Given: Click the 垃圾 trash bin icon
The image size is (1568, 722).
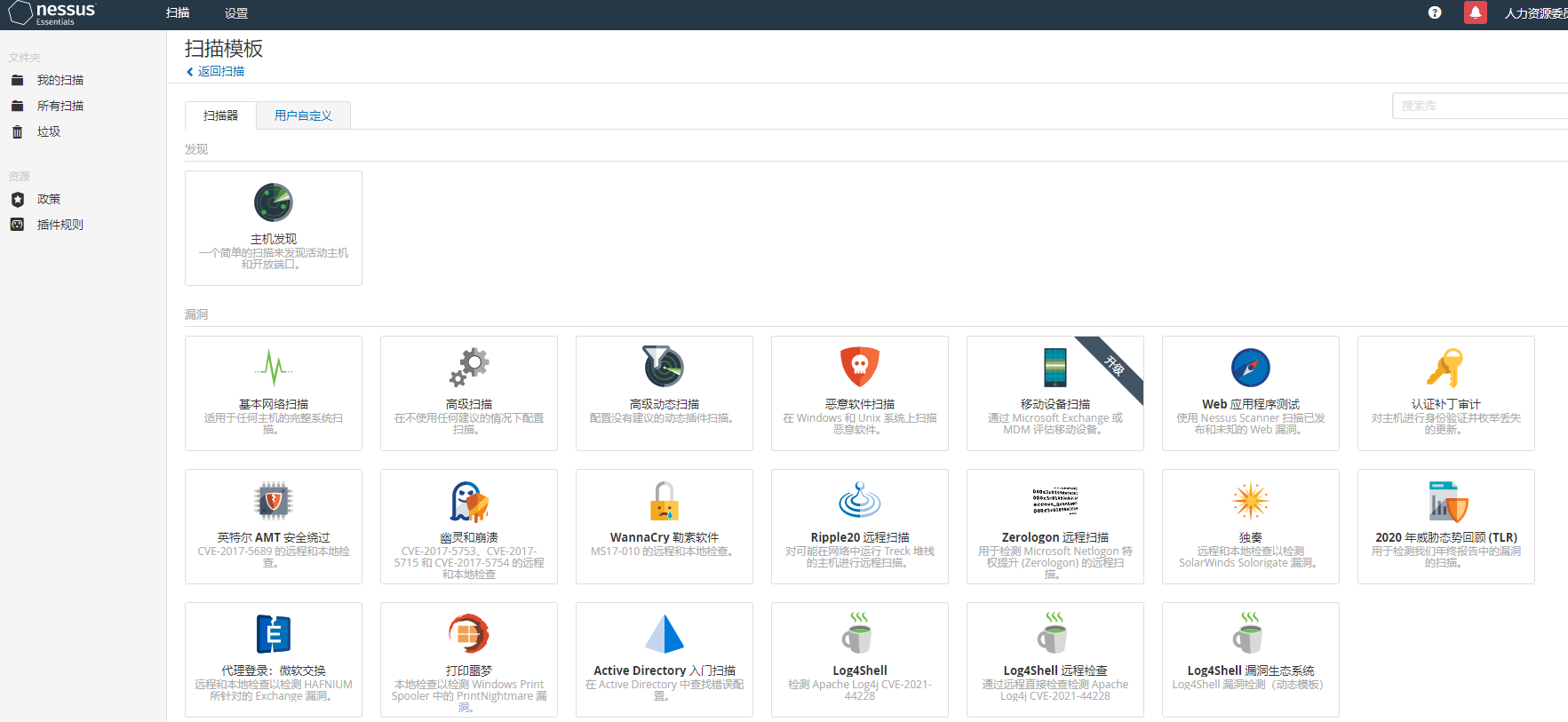Looking at the screenshot, I should (x=17, y=131).
